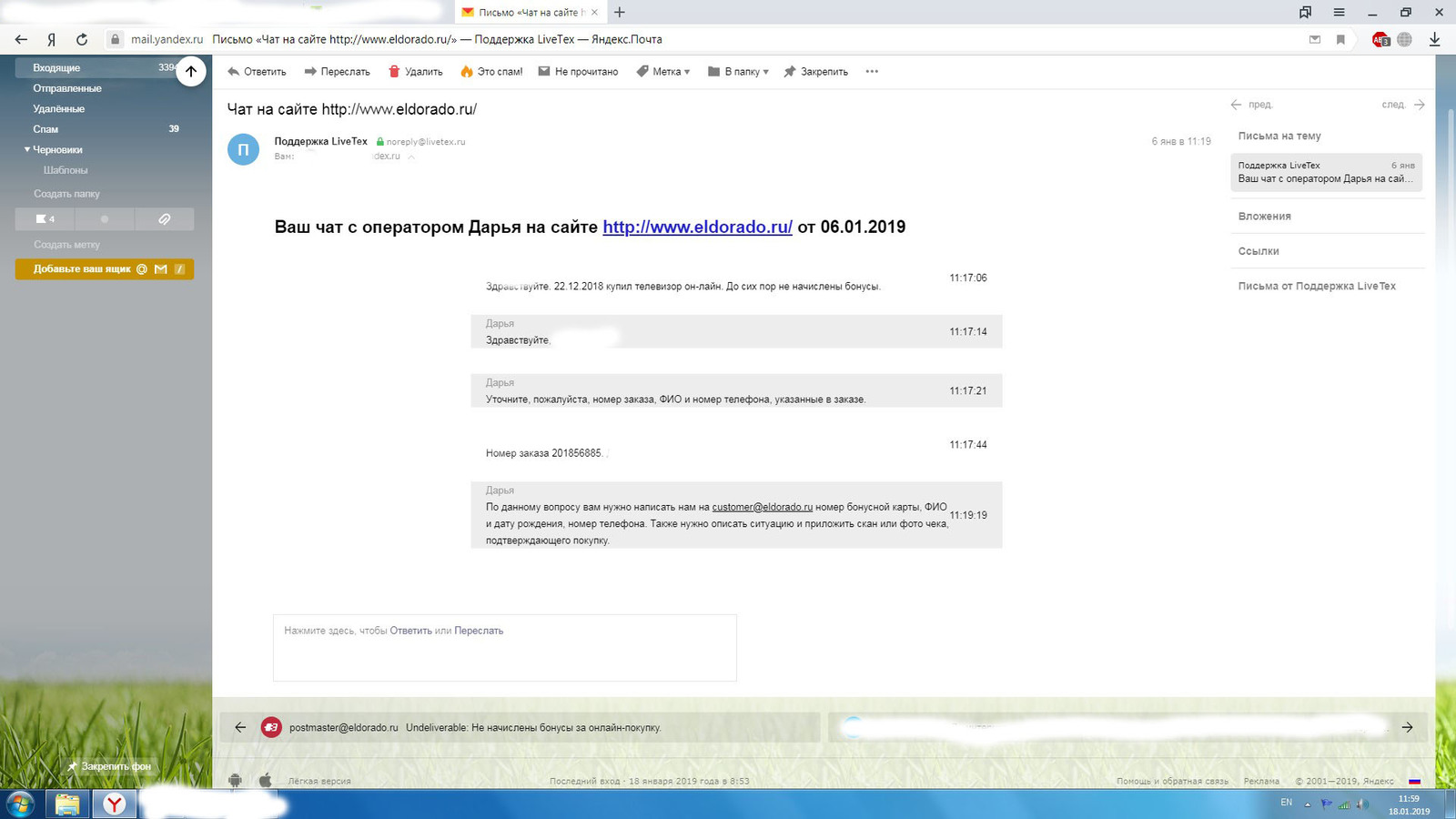Click Создать папку link
Screen dimensions: 1456x819
(x=66, y=194)
